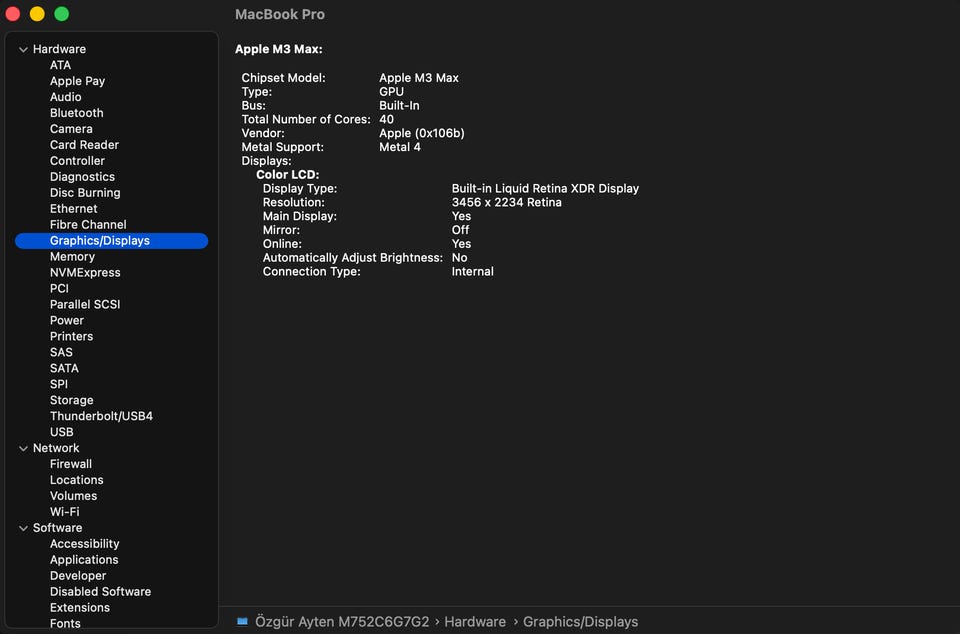Select Wi-Fi under Network
This screenshot has width=960, height=634.
tap(64, 512)
